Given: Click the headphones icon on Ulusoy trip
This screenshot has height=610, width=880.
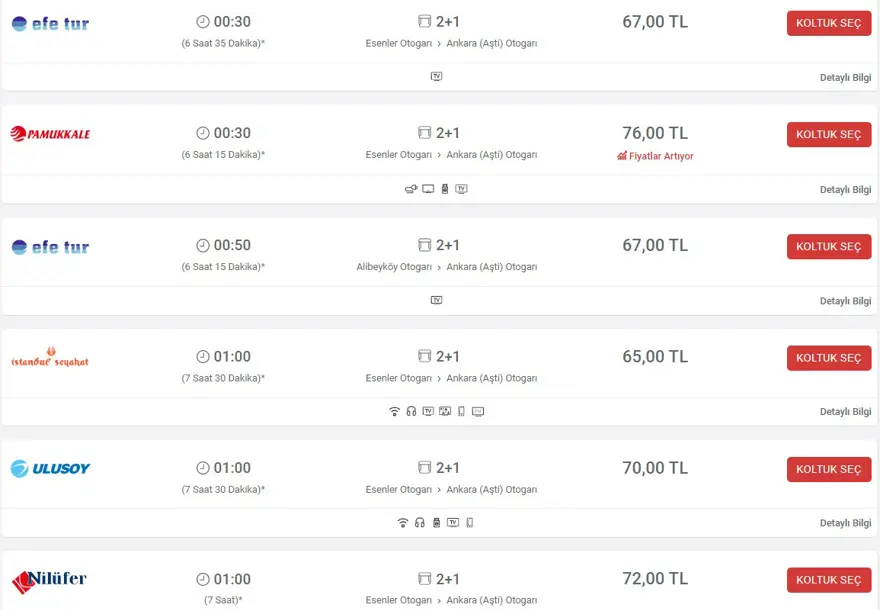Looking at the screenshot, I should point(420,522).
